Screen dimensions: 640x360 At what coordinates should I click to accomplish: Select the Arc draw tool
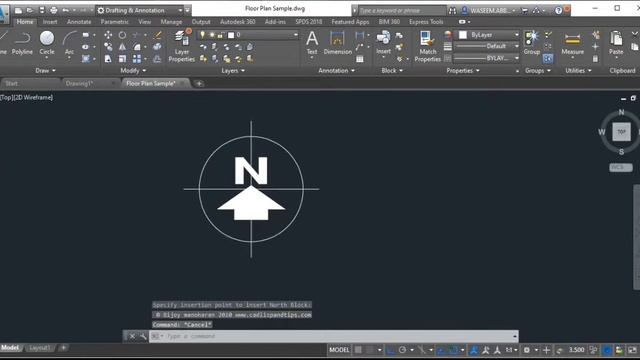[x=69, y=43]
